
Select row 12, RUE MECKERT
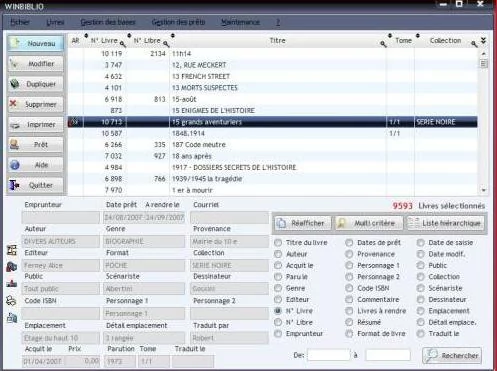click(x=273, y=65)
